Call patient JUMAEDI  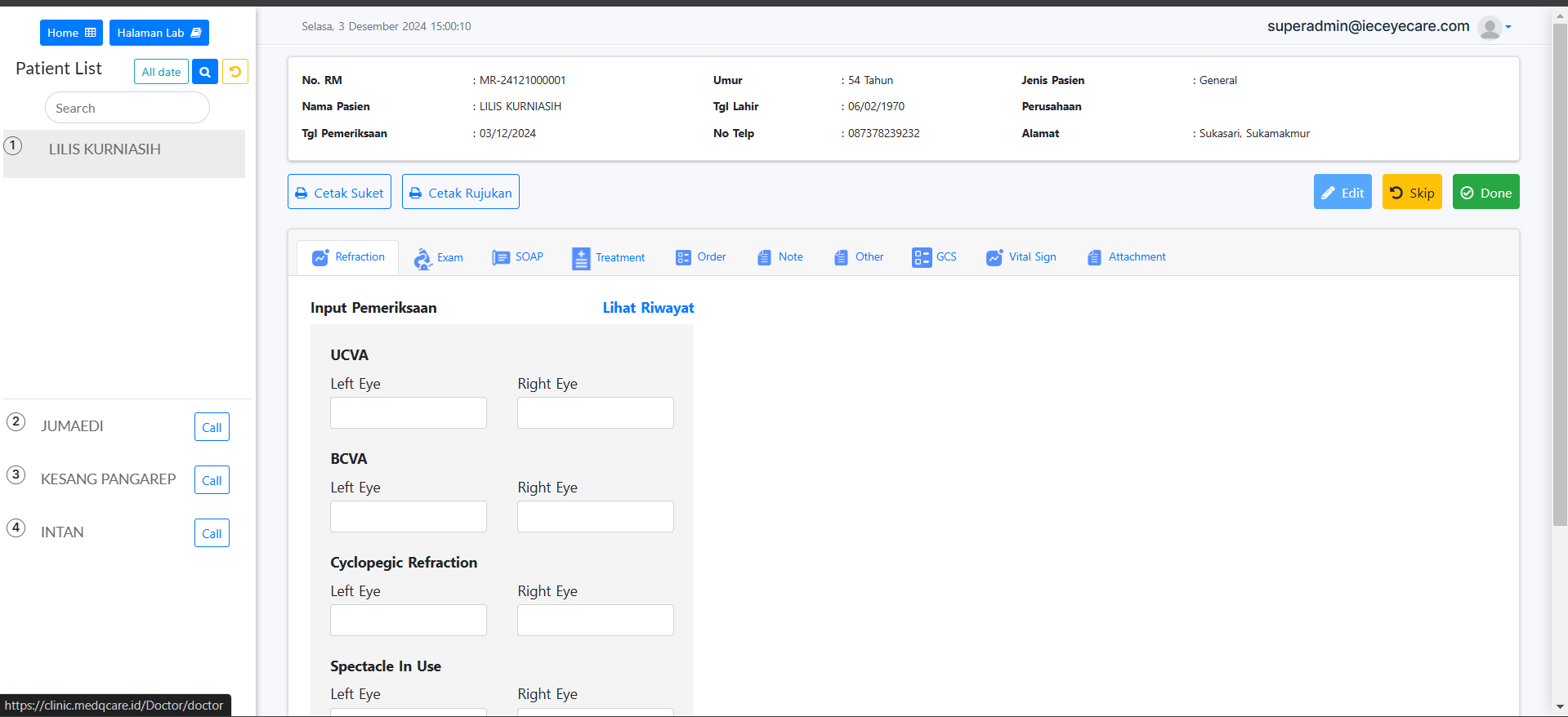[212, 427]
